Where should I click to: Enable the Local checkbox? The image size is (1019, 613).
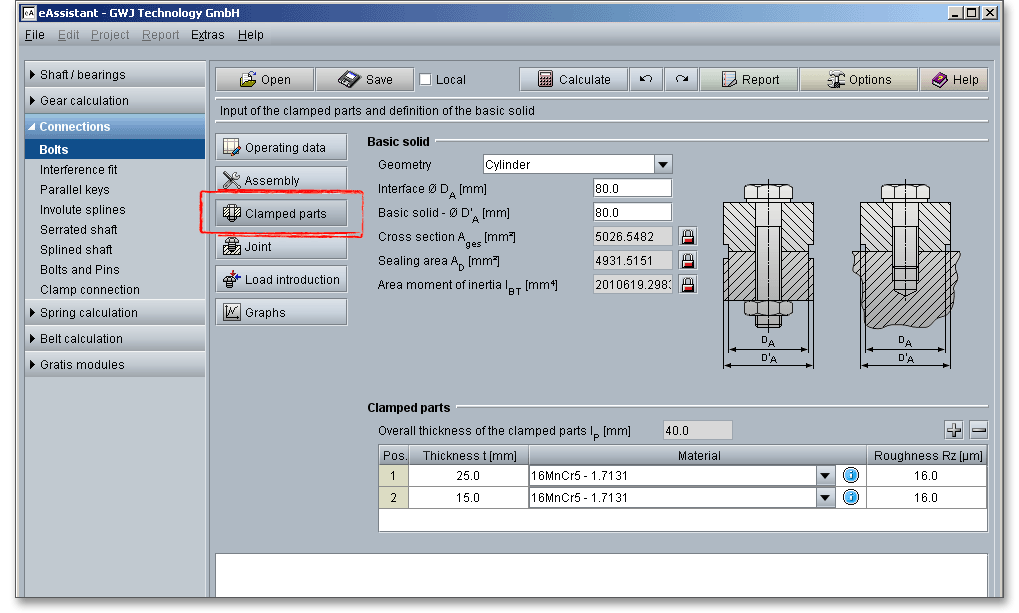tap(425, 80)
